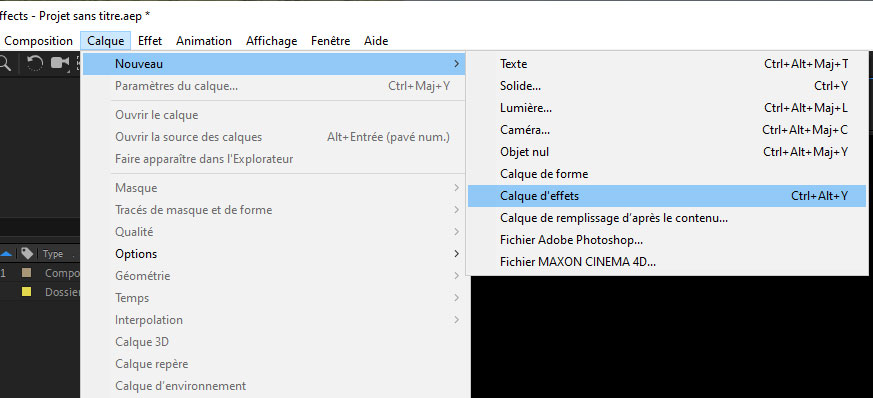This screenshot has width=873, height=398.
Task: Choose Calque d'environnement entry
Action: [x=274, y=386]
